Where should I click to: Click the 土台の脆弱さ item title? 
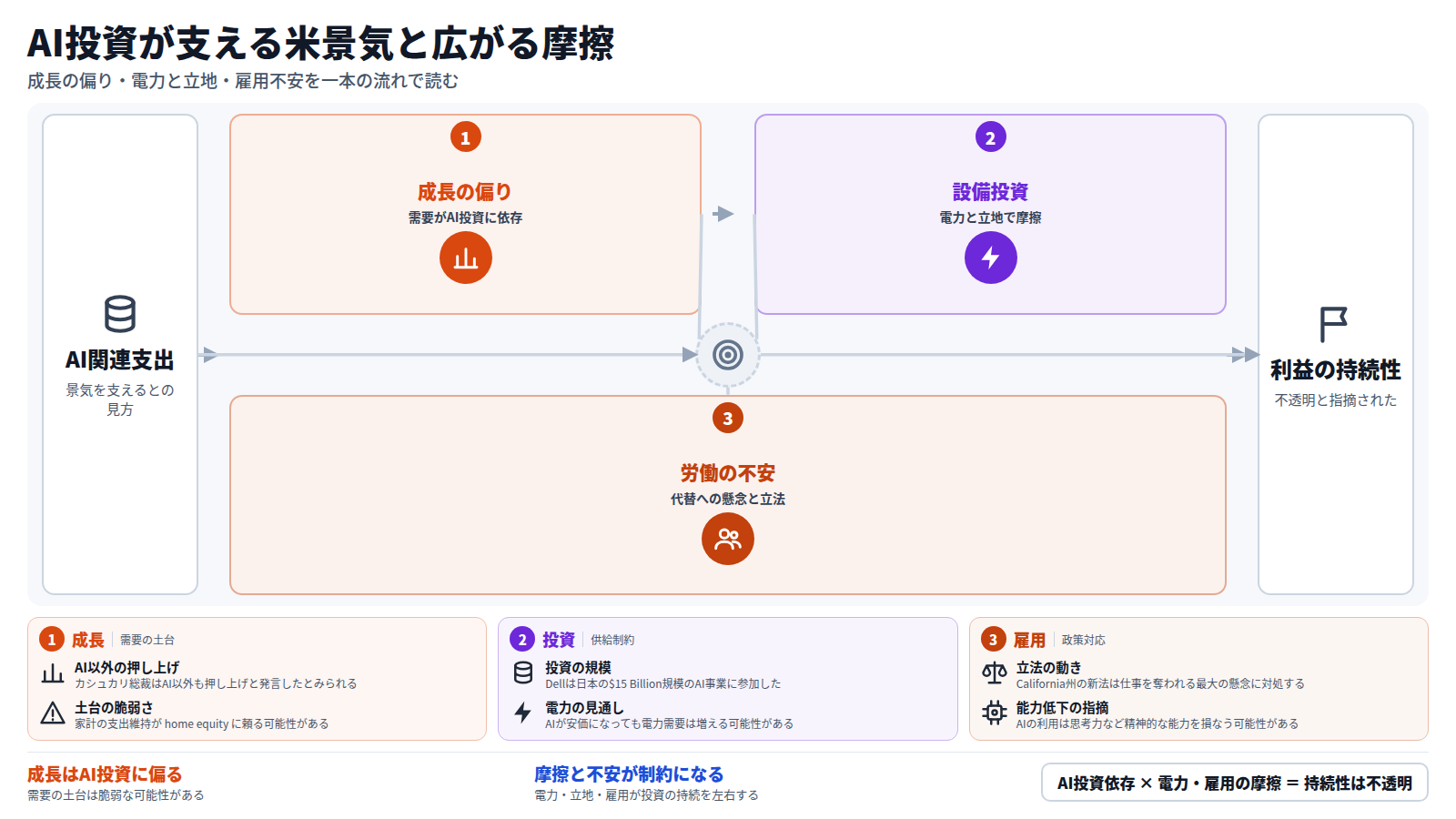click(x=114, y=707)
